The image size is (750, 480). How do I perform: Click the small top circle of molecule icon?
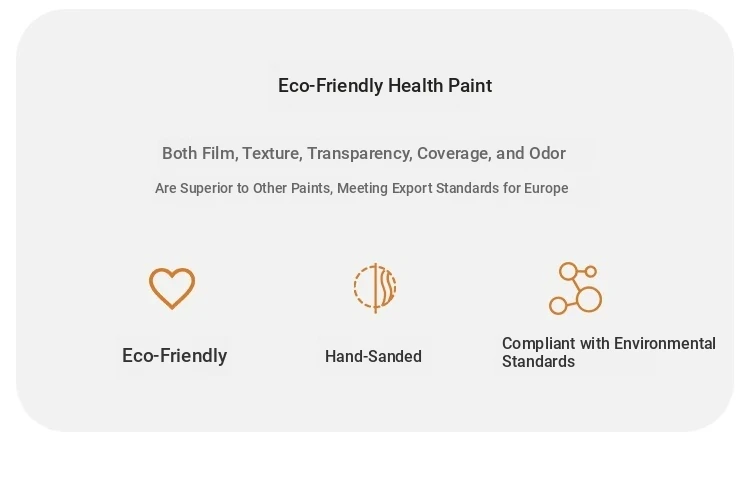591,272
